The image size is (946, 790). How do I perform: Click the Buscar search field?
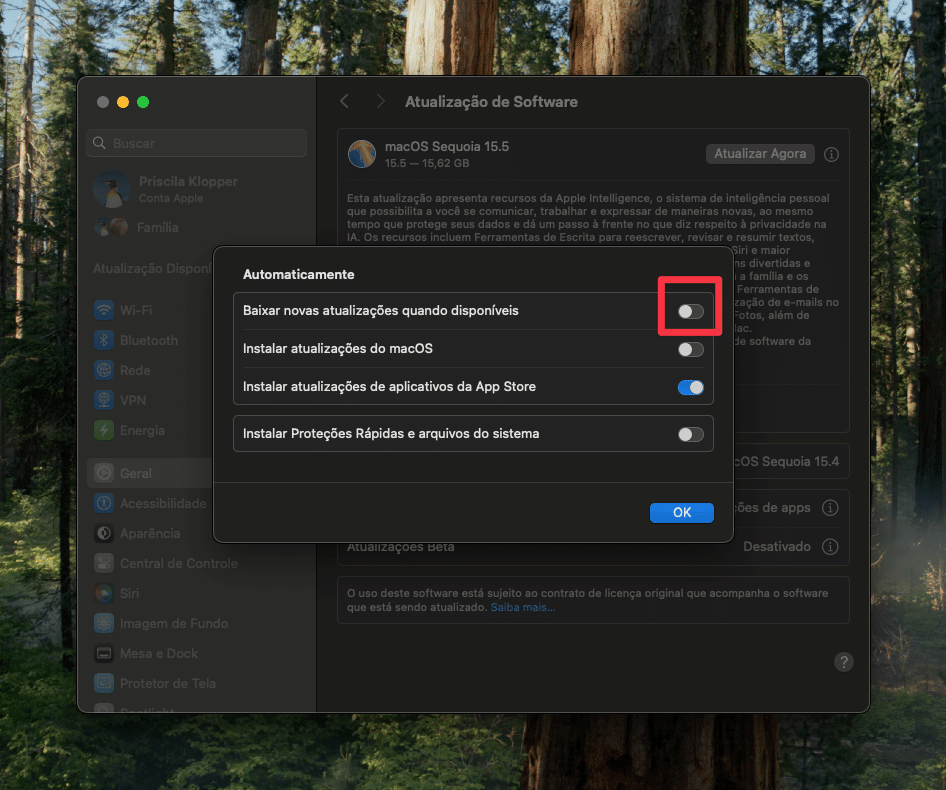pos(197,143)
